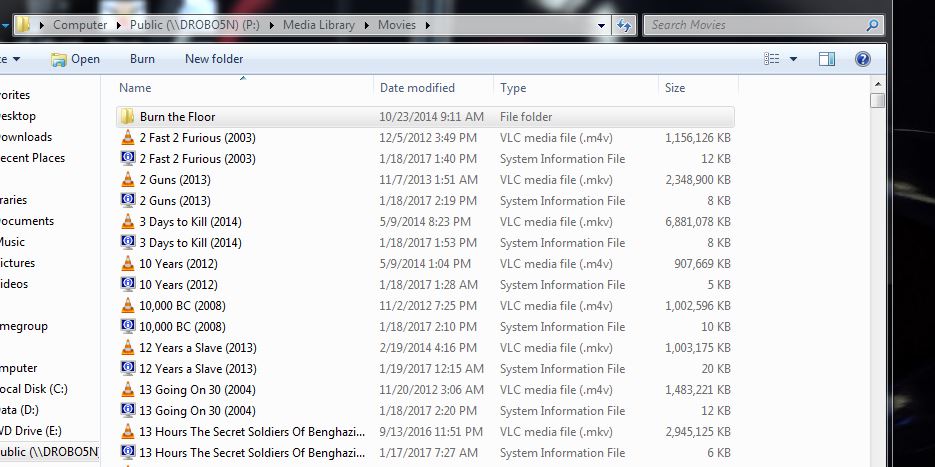Select the size 6,881,078 KB cell
935x467 pixels.
click(698, 222)
